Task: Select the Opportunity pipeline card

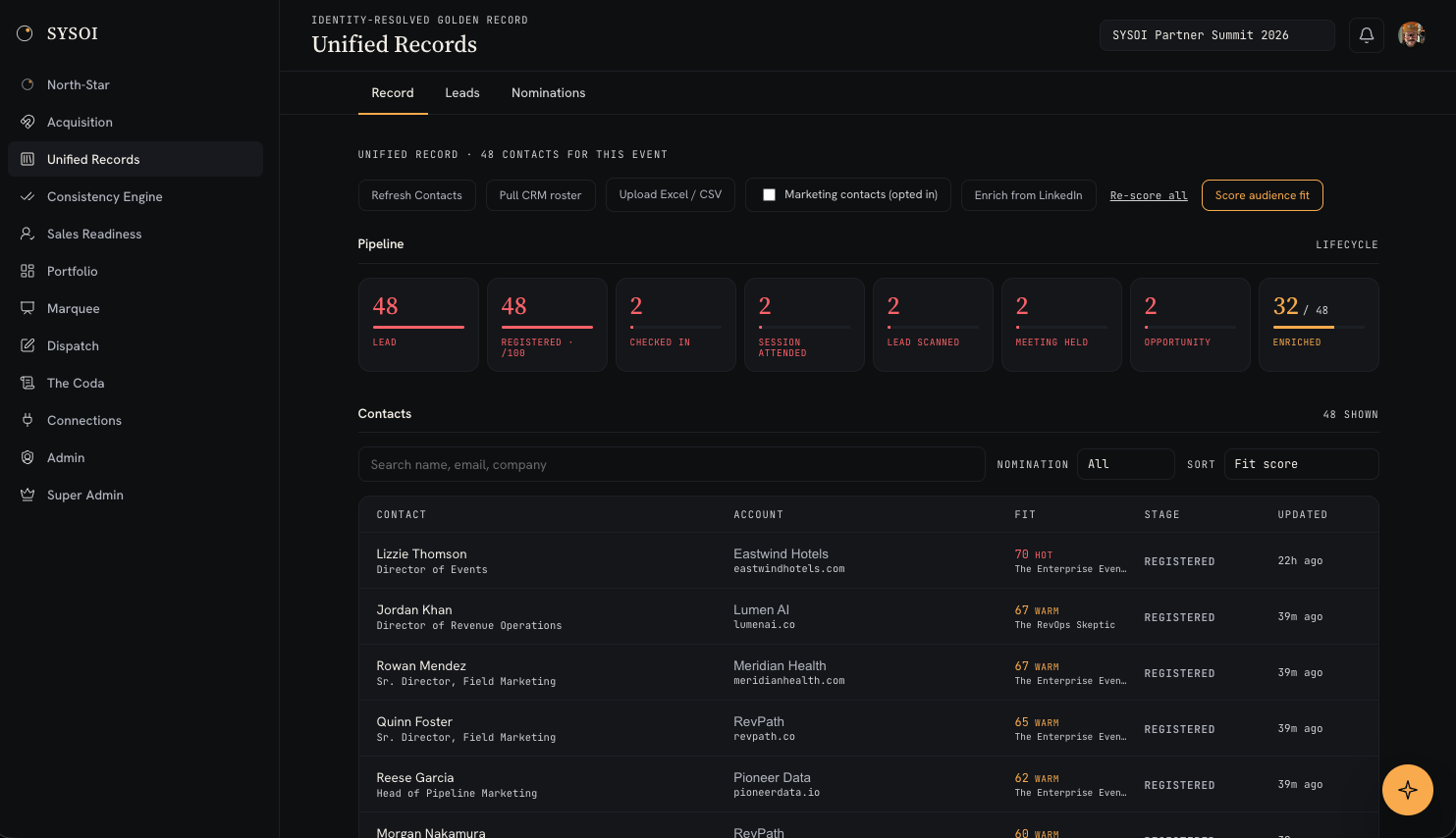Action: click(1190, 325)
